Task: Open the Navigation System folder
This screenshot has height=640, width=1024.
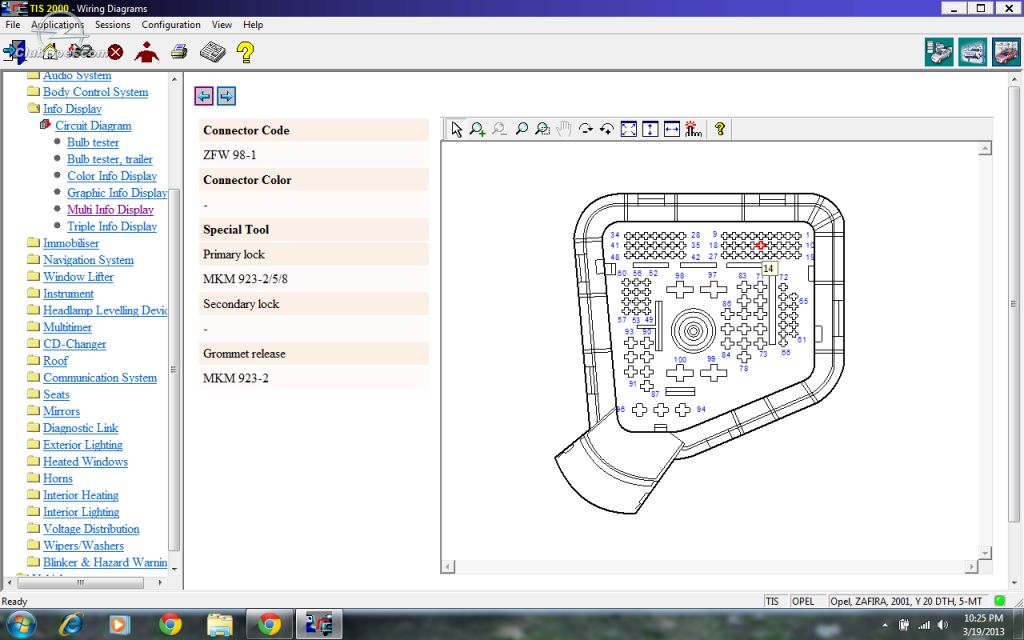Action: coord(88,260)
